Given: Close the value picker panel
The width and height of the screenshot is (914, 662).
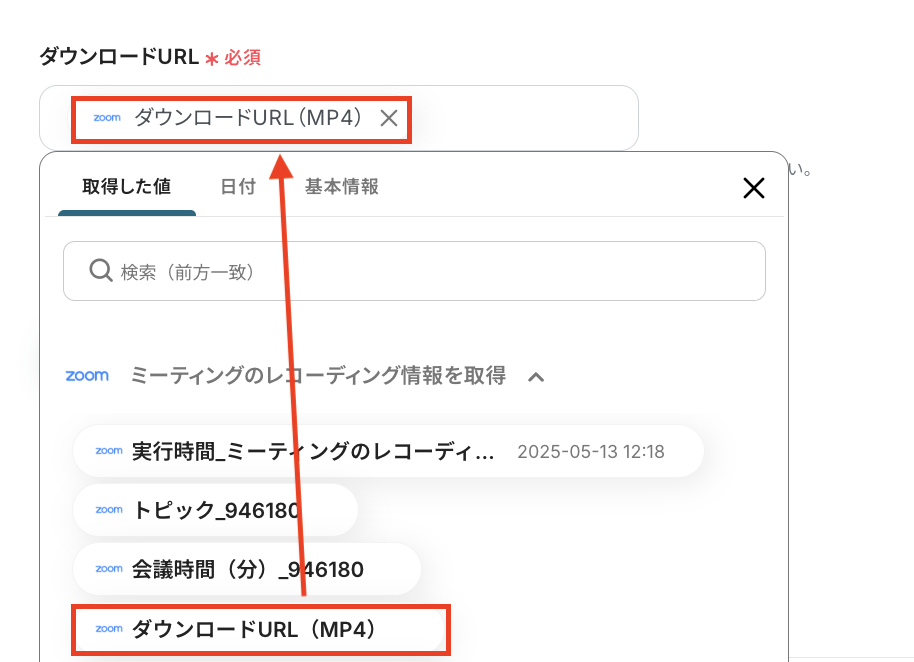Looking at the screenshot, I should (753, 187).
